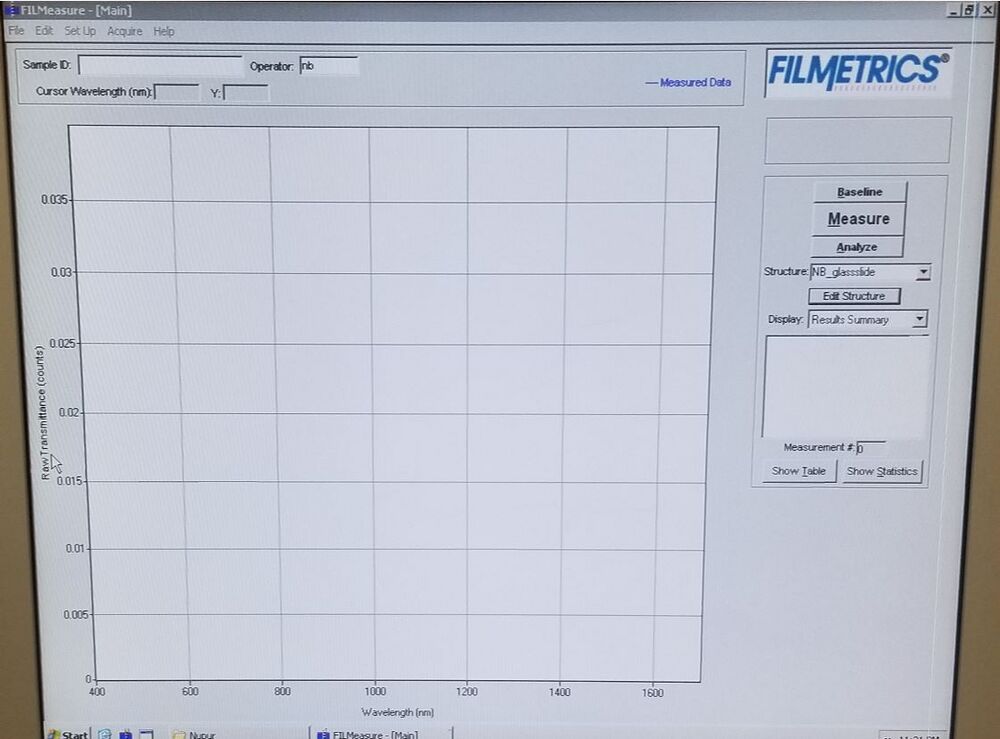Image resolution: width=1000 pixels, height=739 pixels.
Task: Minimize the FILMeasure window
Action: tap(954, 10)
